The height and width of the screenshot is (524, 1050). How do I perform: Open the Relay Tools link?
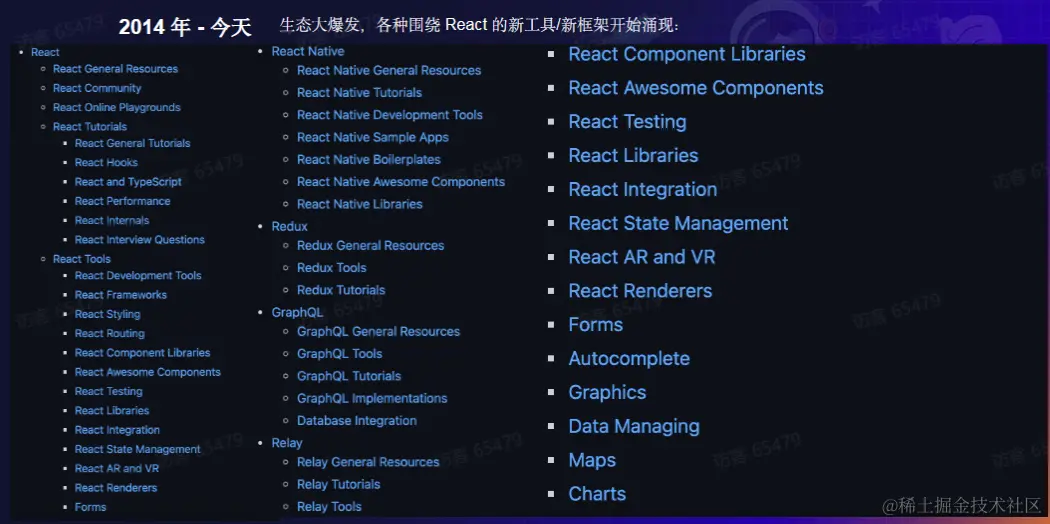coord(329,507)
